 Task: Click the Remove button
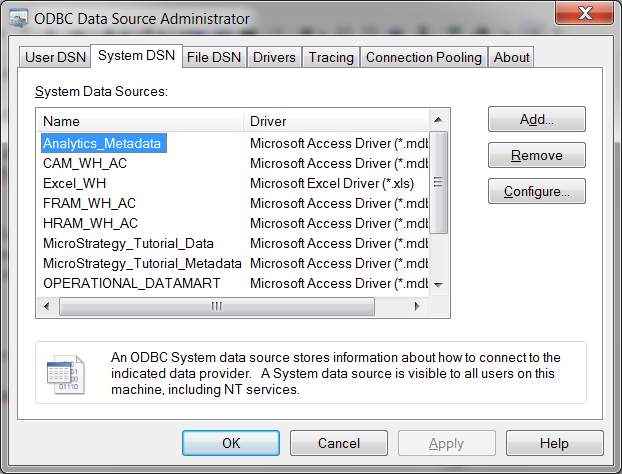pos(537,155)
